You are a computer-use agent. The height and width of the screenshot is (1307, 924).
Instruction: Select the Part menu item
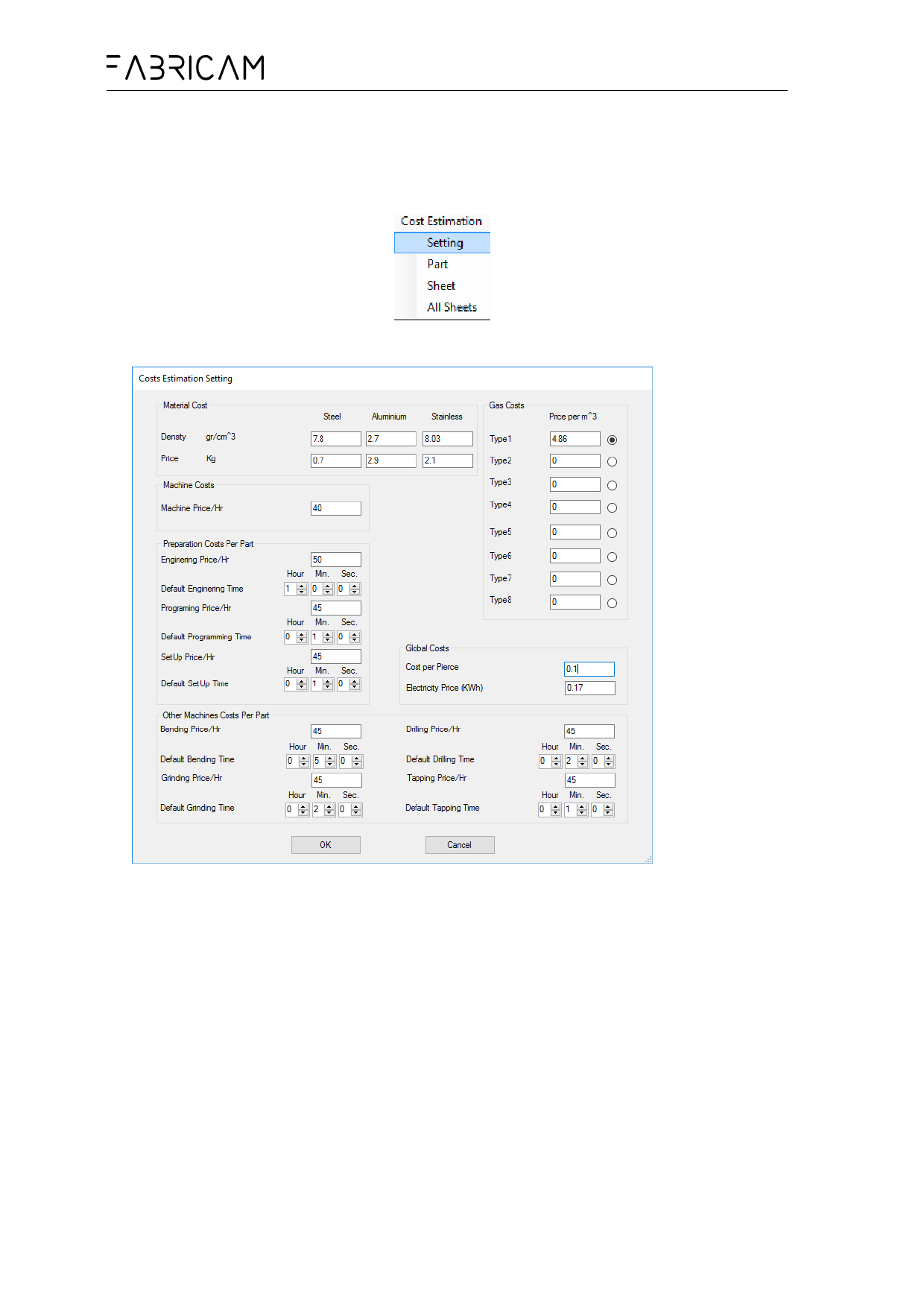pos(437,265)
